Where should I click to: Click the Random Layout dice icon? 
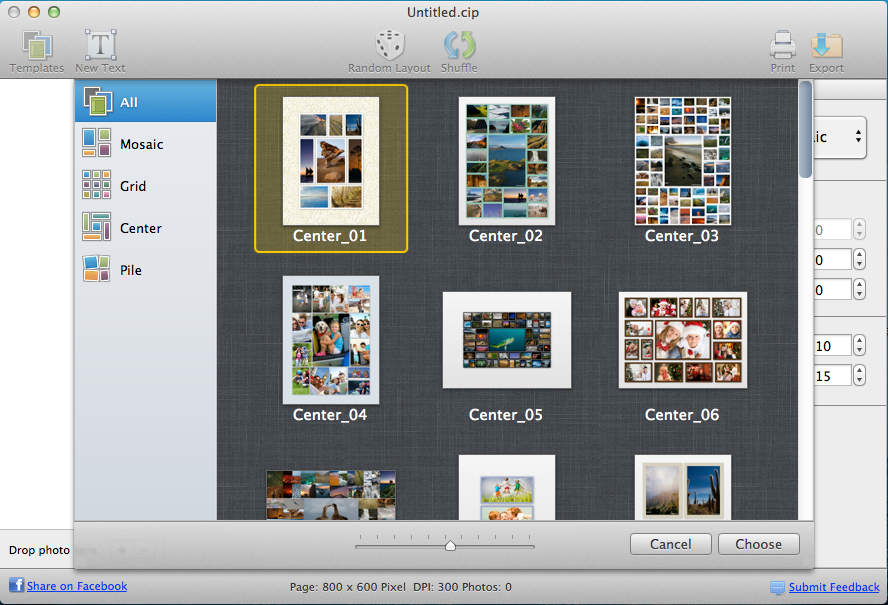pyautogui.click(x=390, y=45)
